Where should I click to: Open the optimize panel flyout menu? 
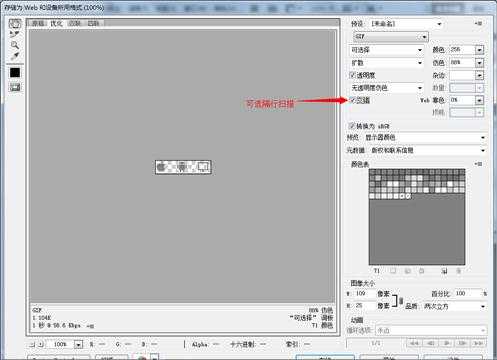click(x=478, y=24)
